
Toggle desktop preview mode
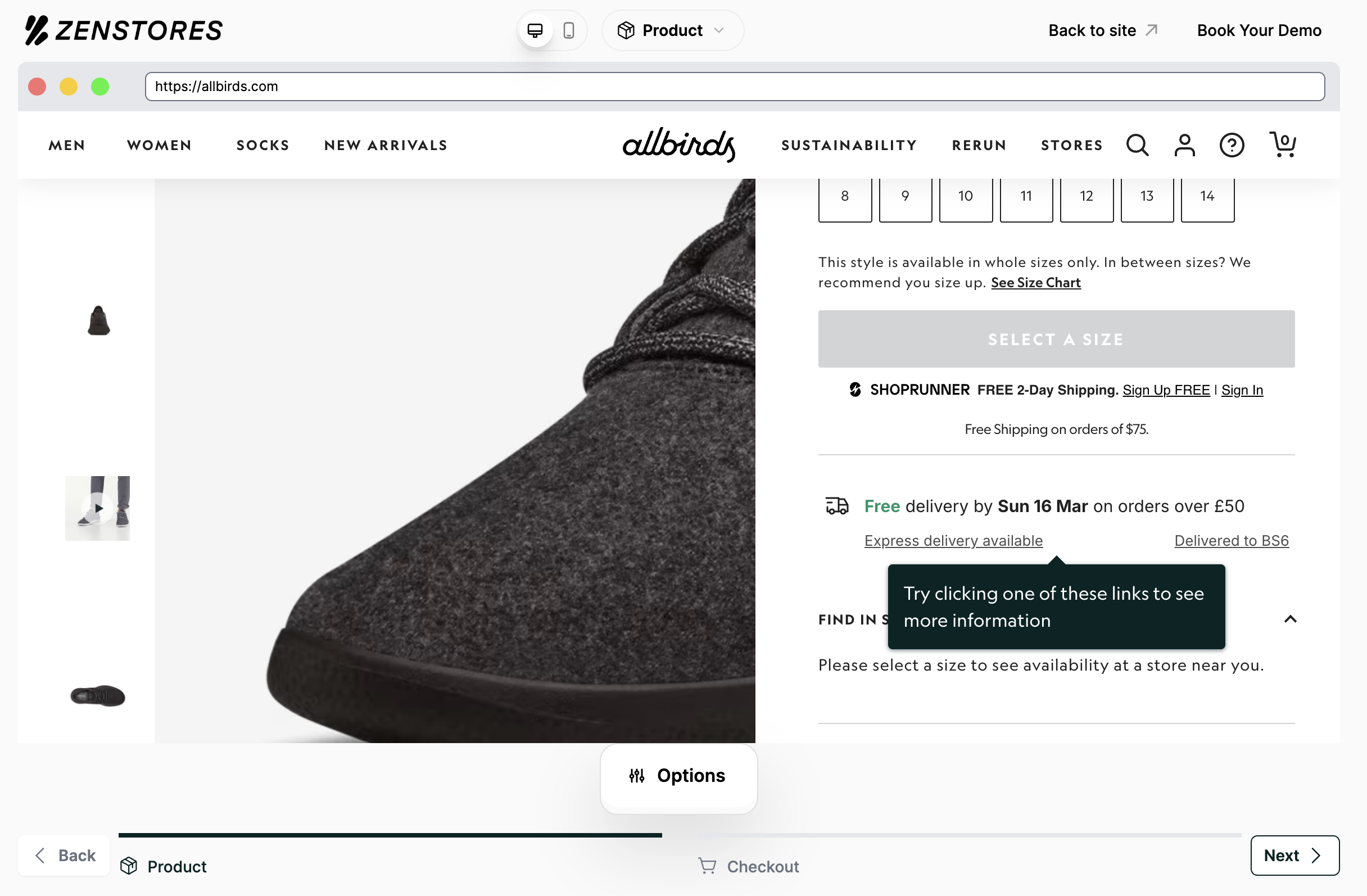(x=535, y=30)
